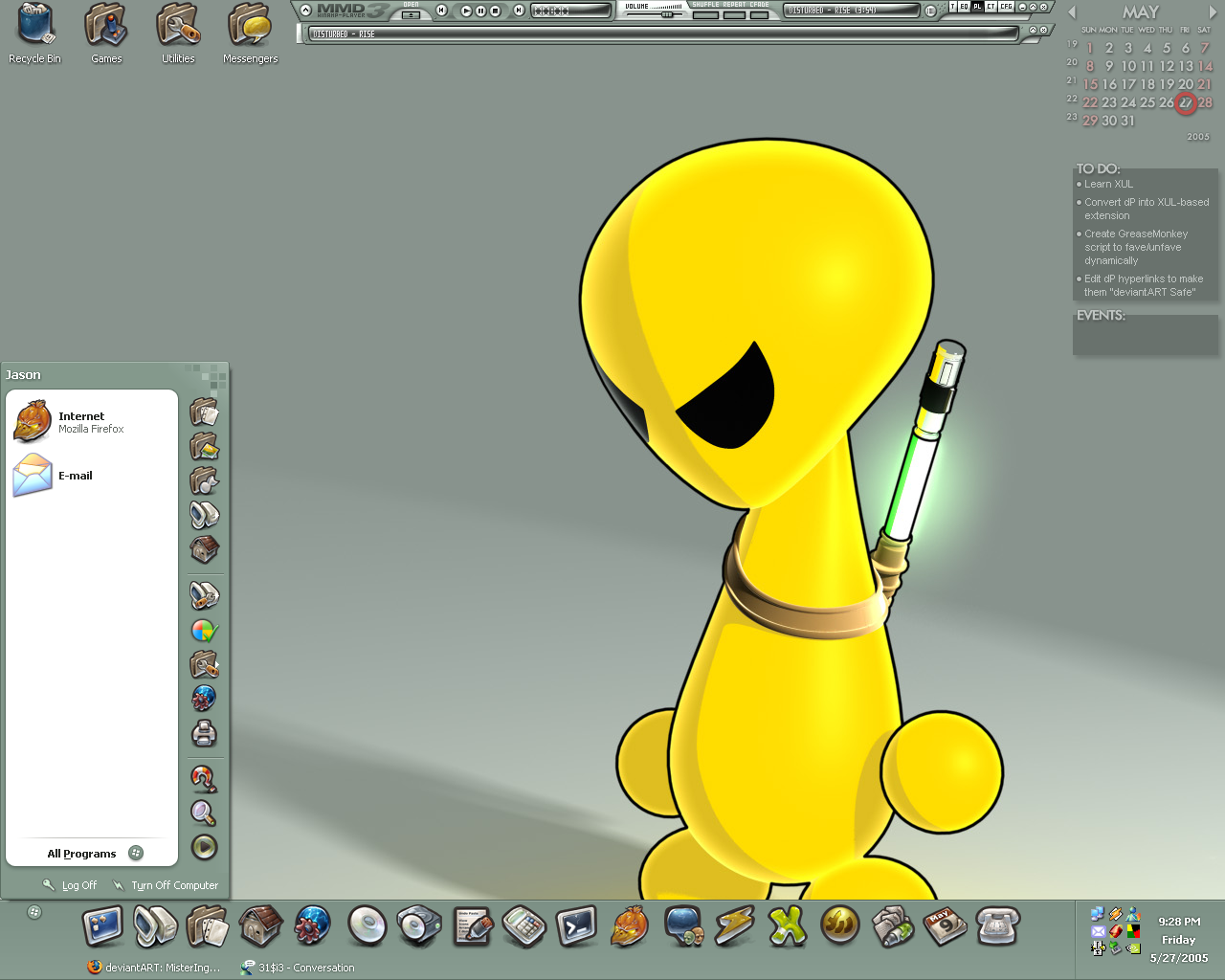Launch the calendar May 9 dock icon

(945, 926)
